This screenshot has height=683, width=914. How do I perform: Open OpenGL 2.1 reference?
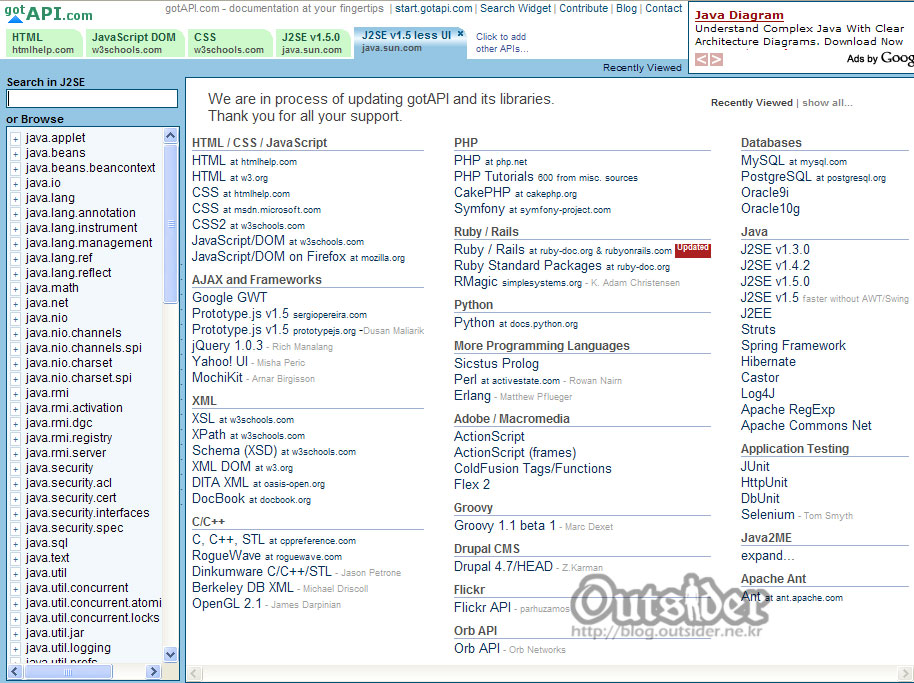pos(227,603)
